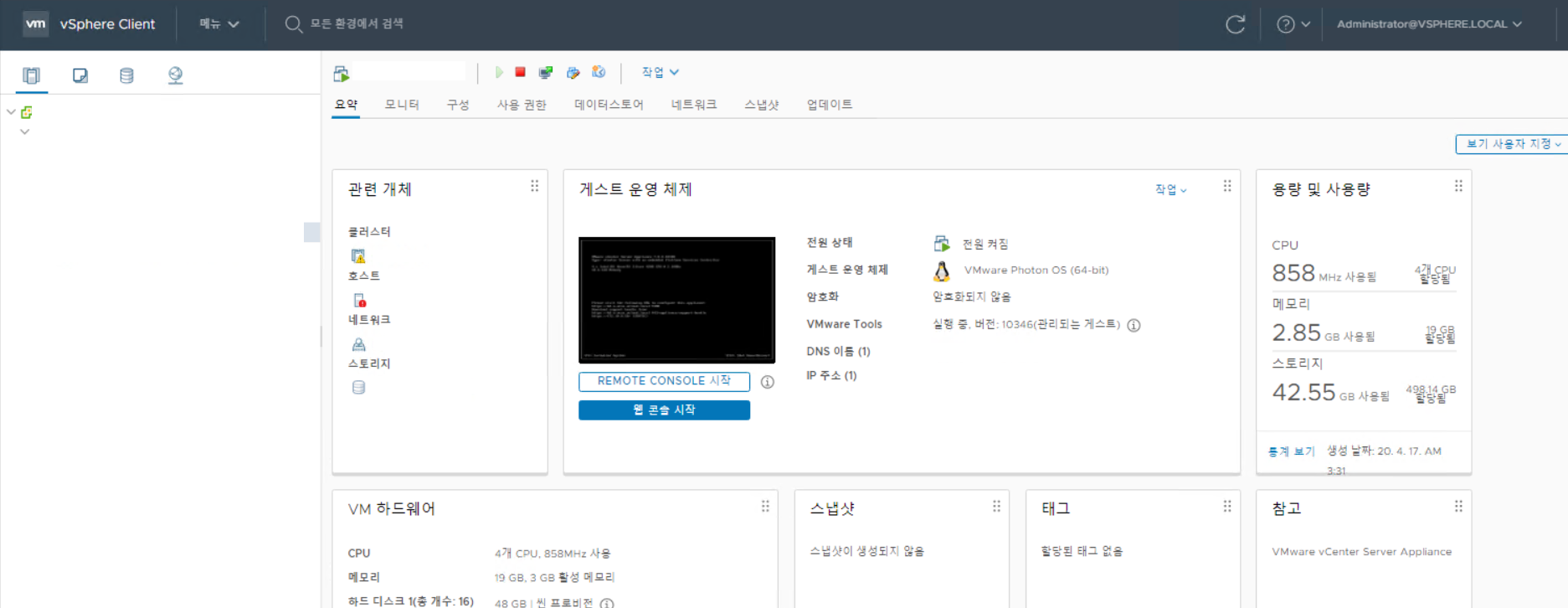The height and width of the screenshot is (608, 1568).
Task: Click drag handle on 용량 및 사용량 card
Action: [x=1458, y=186]
